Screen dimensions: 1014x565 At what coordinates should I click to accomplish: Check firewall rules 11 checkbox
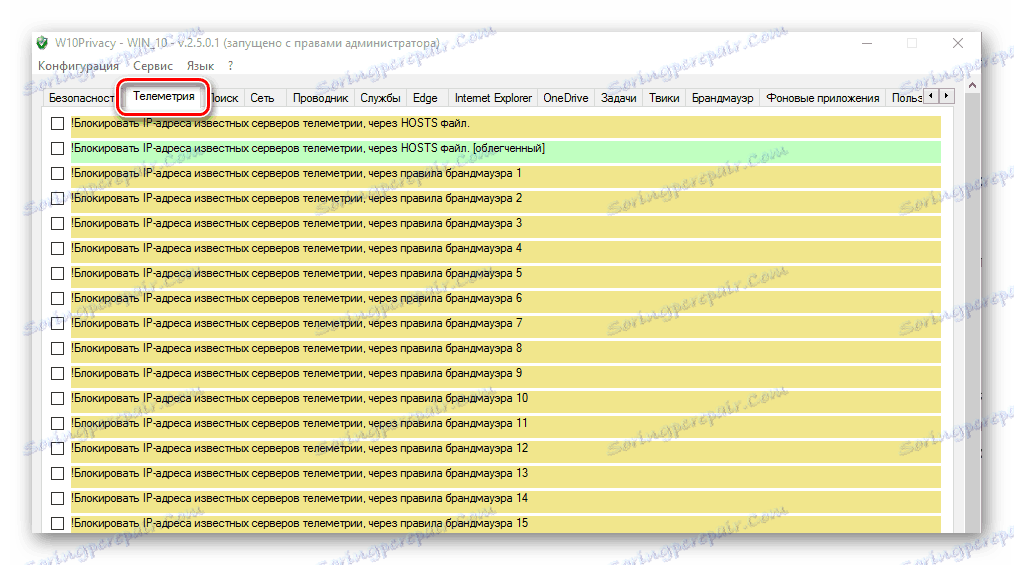(58, 423)
